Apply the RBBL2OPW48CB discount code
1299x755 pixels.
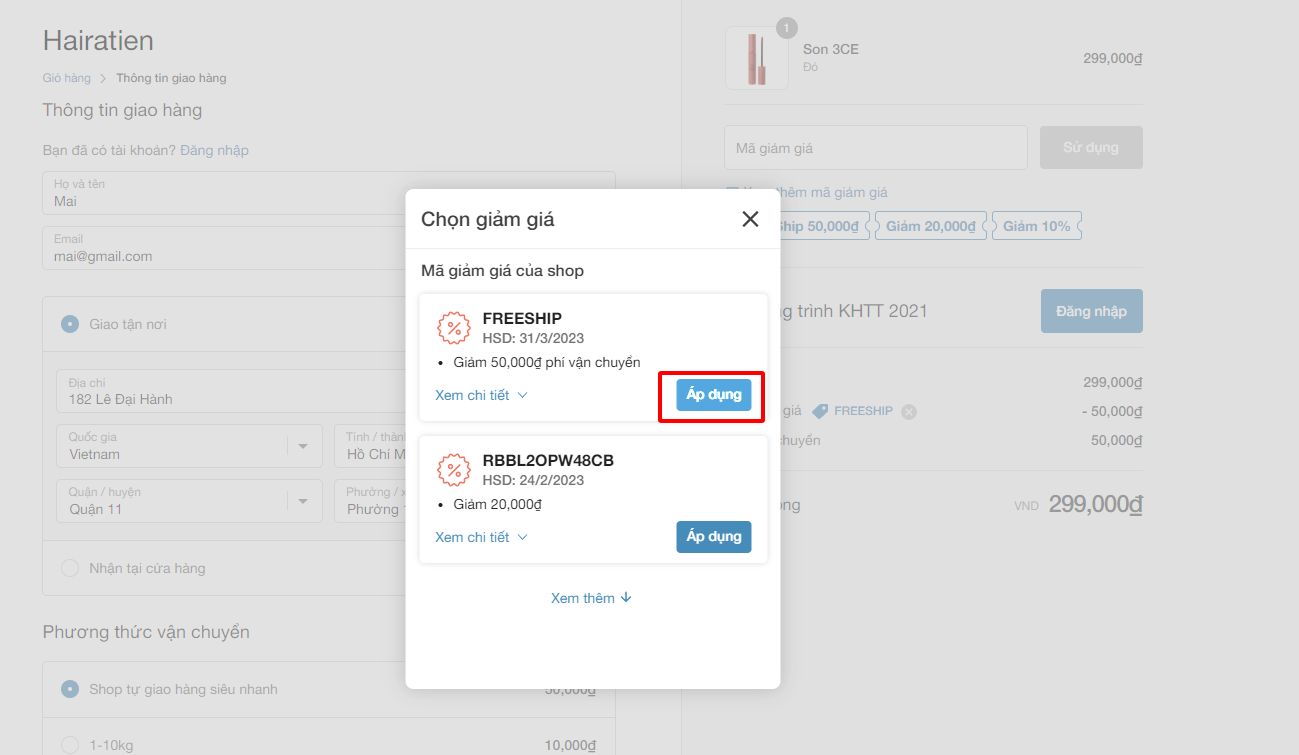(x=713, y=537)
